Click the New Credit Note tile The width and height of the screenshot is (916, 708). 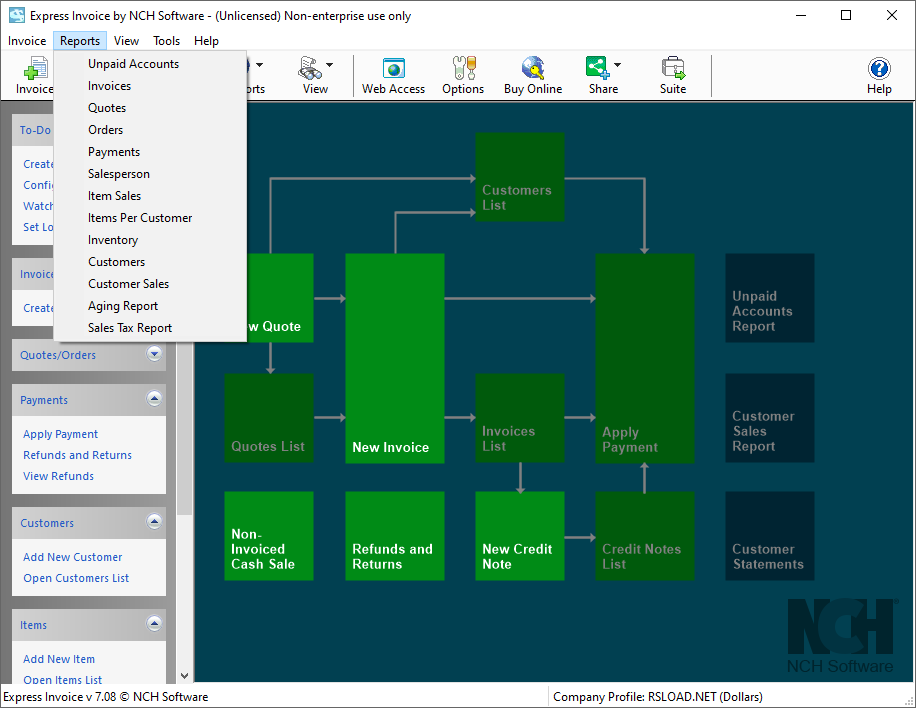tap(520, 536)
